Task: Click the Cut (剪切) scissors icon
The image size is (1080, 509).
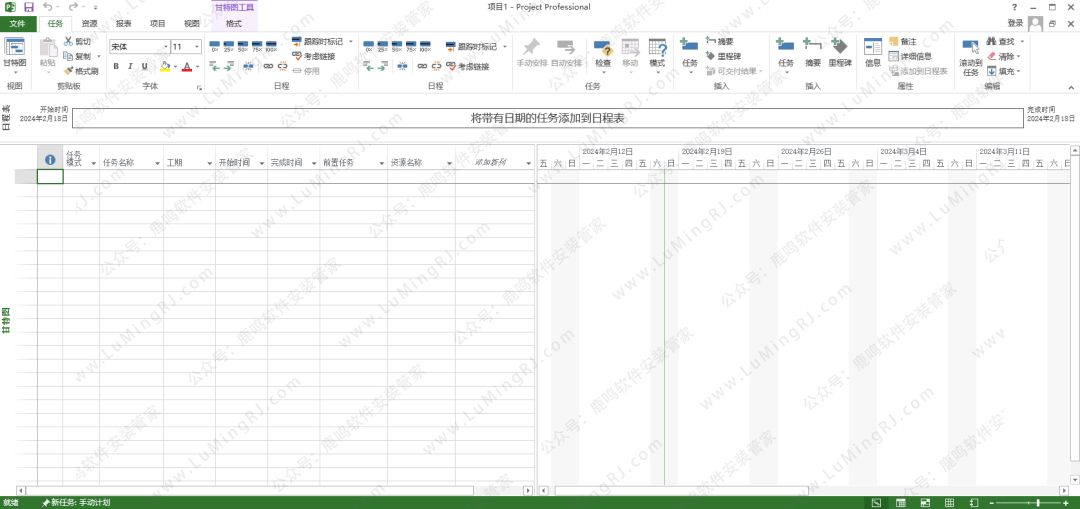Action: (x=68, y=42)
